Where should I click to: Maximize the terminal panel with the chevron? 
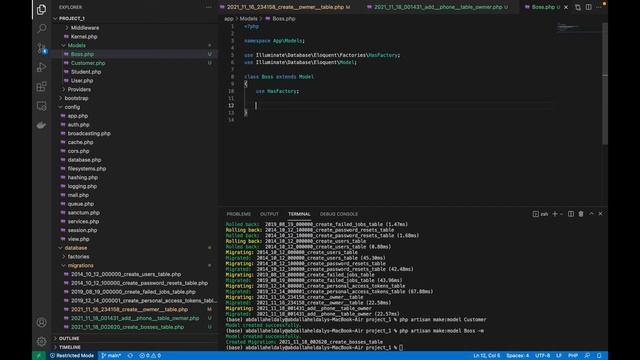591,214
